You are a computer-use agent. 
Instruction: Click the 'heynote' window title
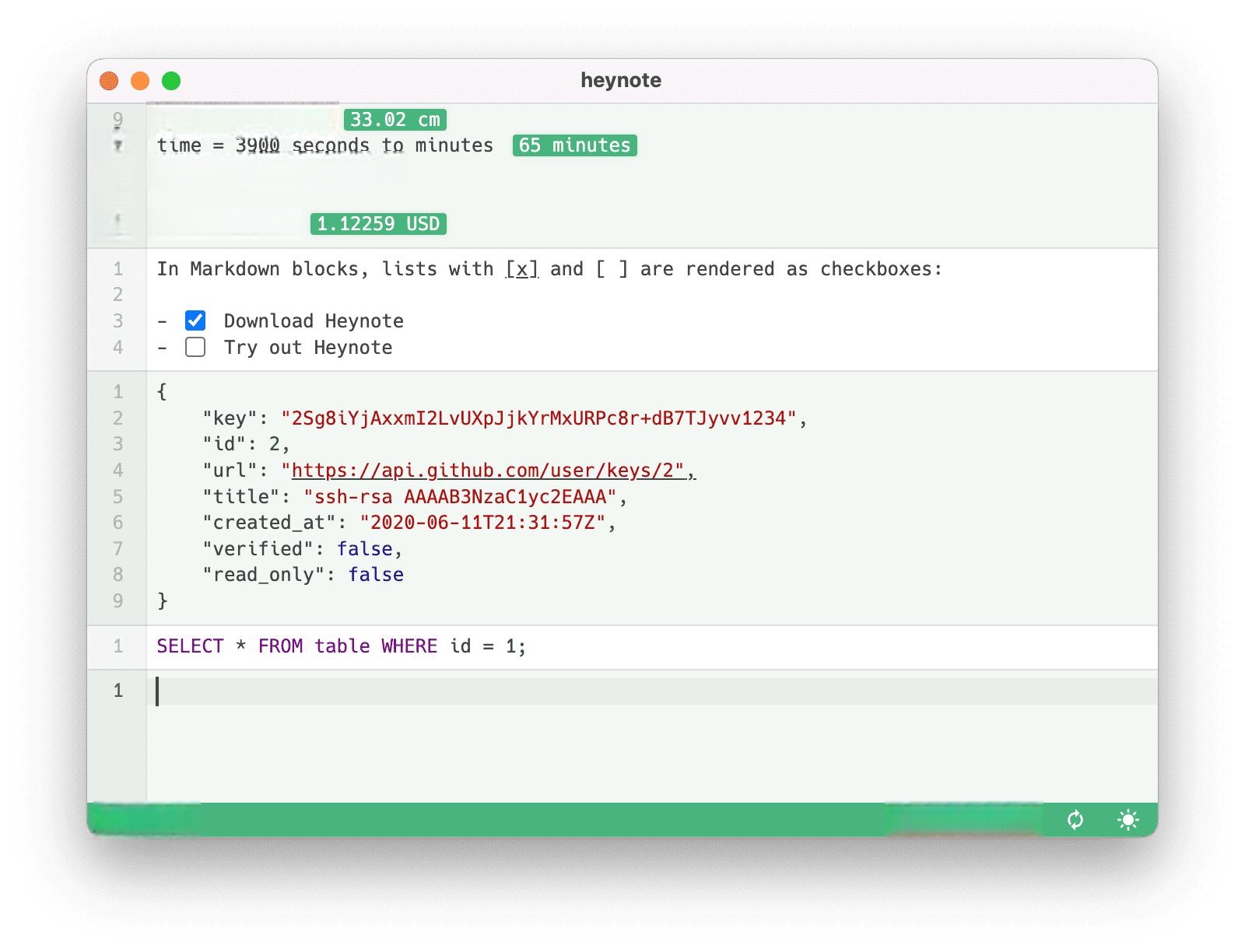[x=621, y=80]
